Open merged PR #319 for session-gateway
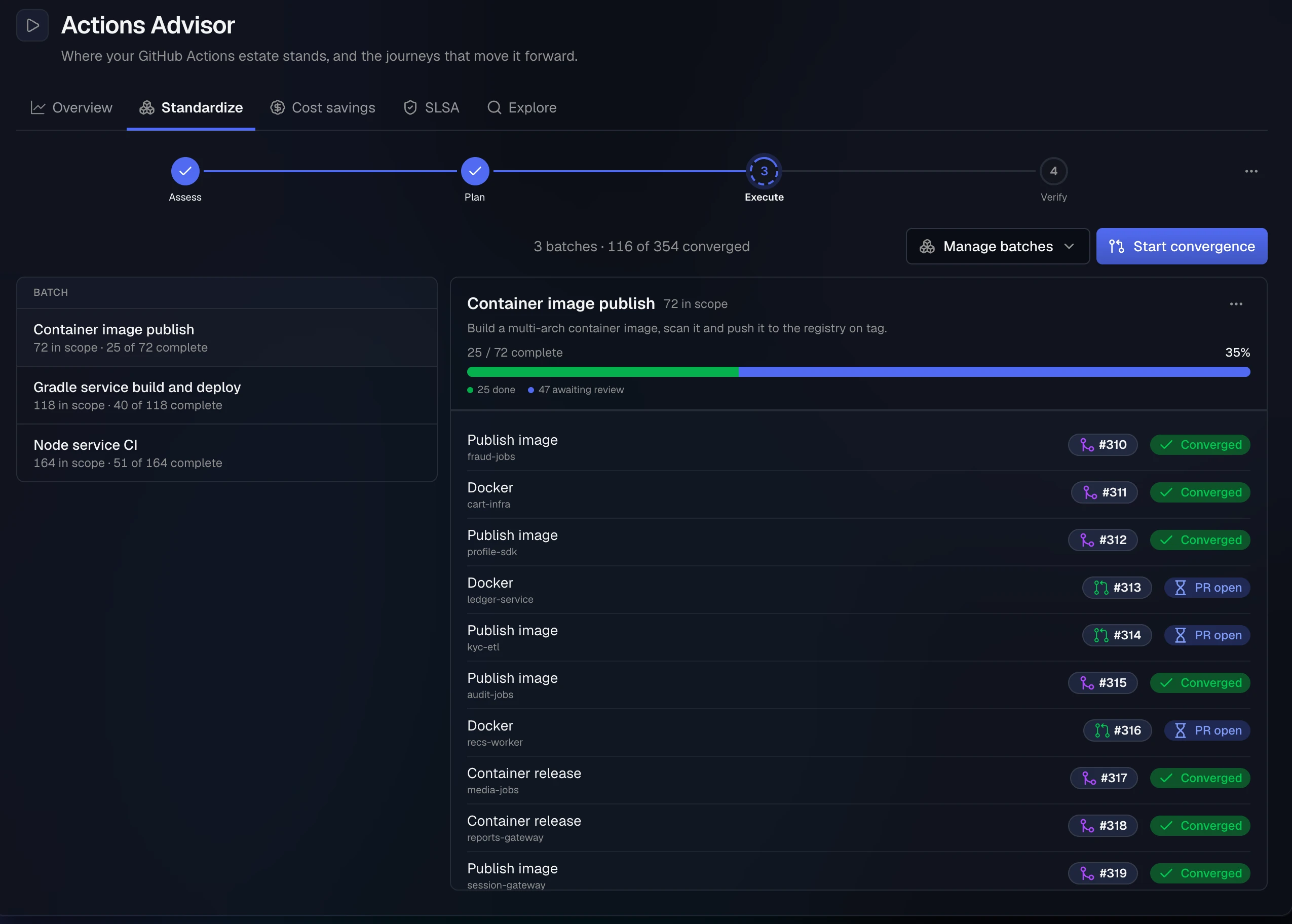 coord(1103,873)
